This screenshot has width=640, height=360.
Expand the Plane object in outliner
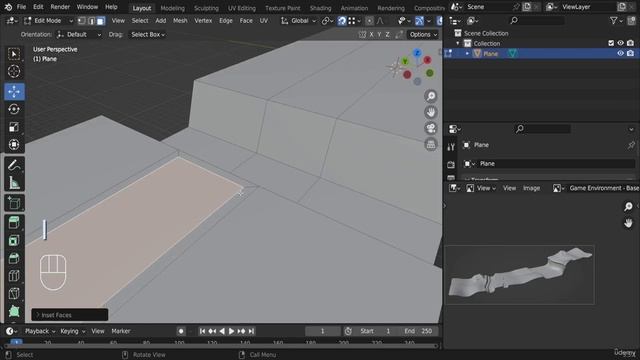[467, 53]
